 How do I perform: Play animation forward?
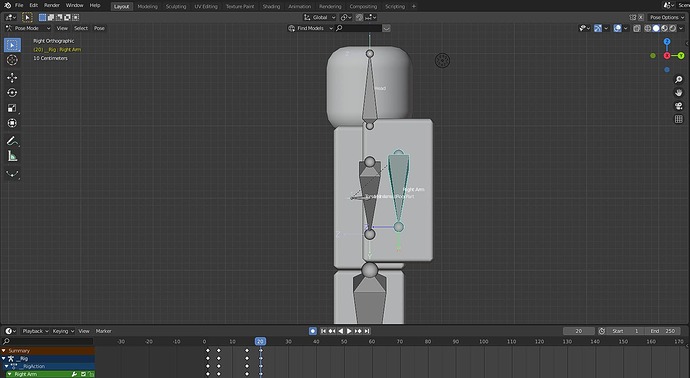[349, 331]
